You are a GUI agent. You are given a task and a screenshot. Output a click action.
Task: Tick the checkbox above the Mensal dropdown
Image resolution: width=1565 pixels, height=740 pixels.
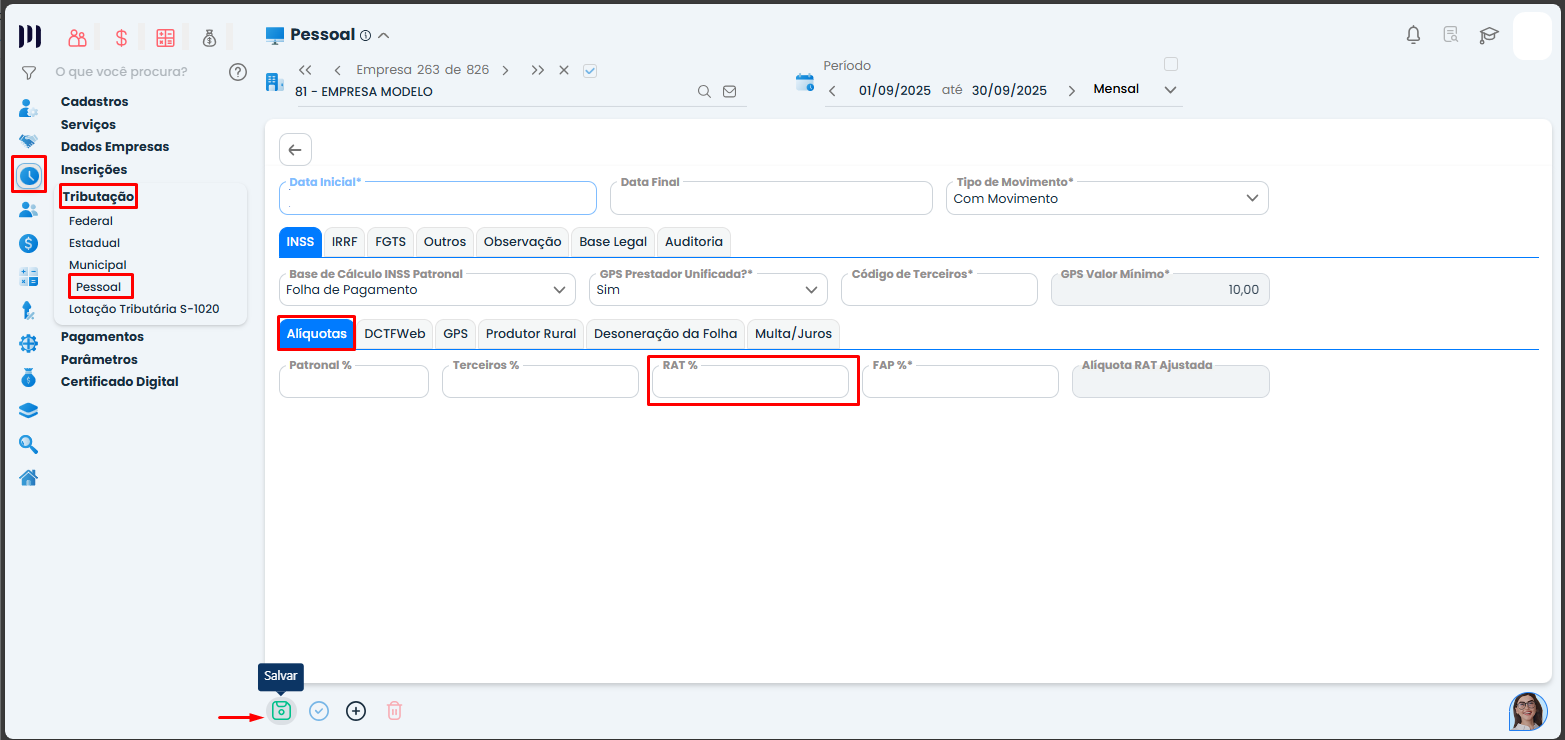1171,64
